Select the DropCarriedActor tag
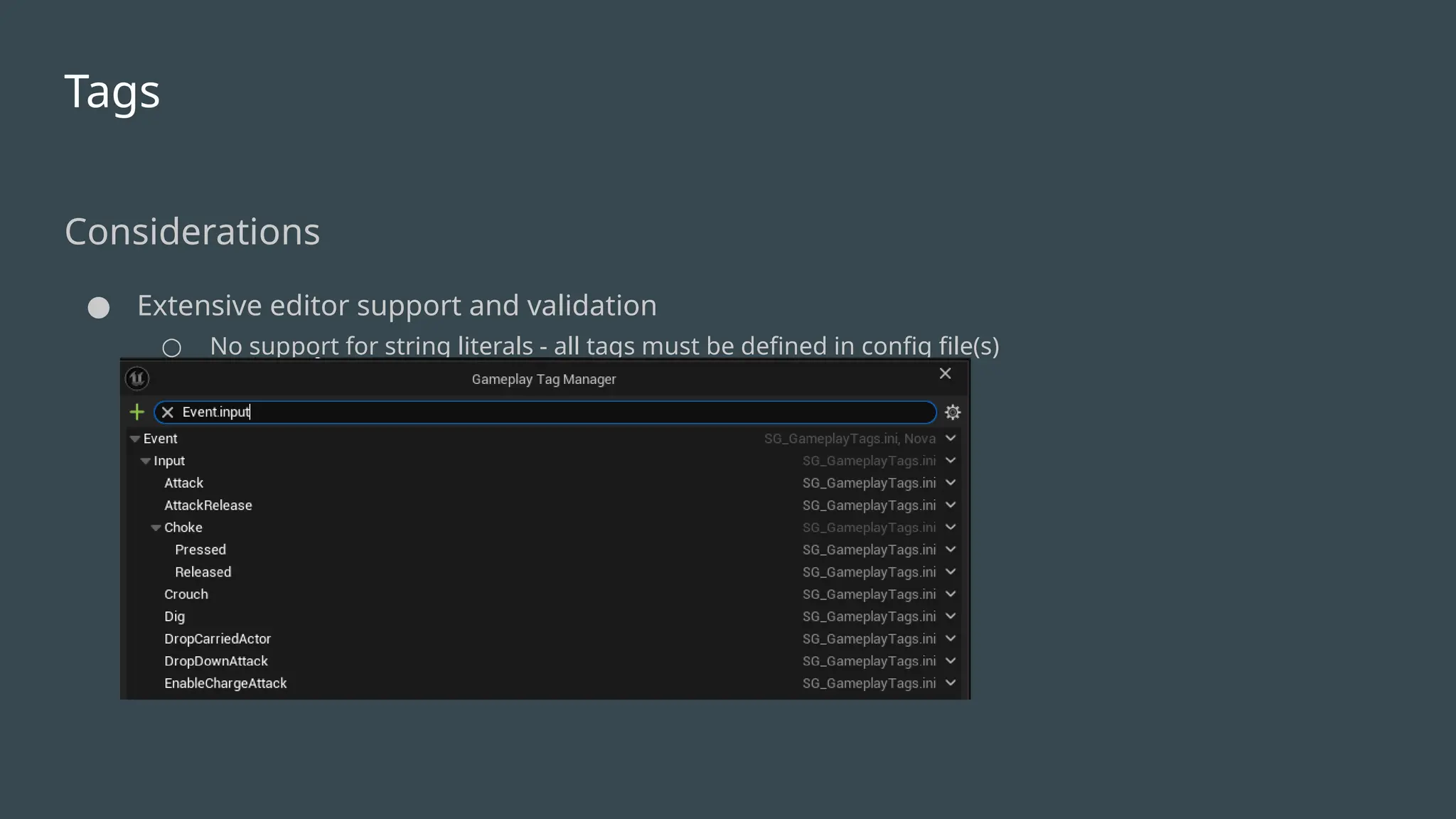 [218, 639]
